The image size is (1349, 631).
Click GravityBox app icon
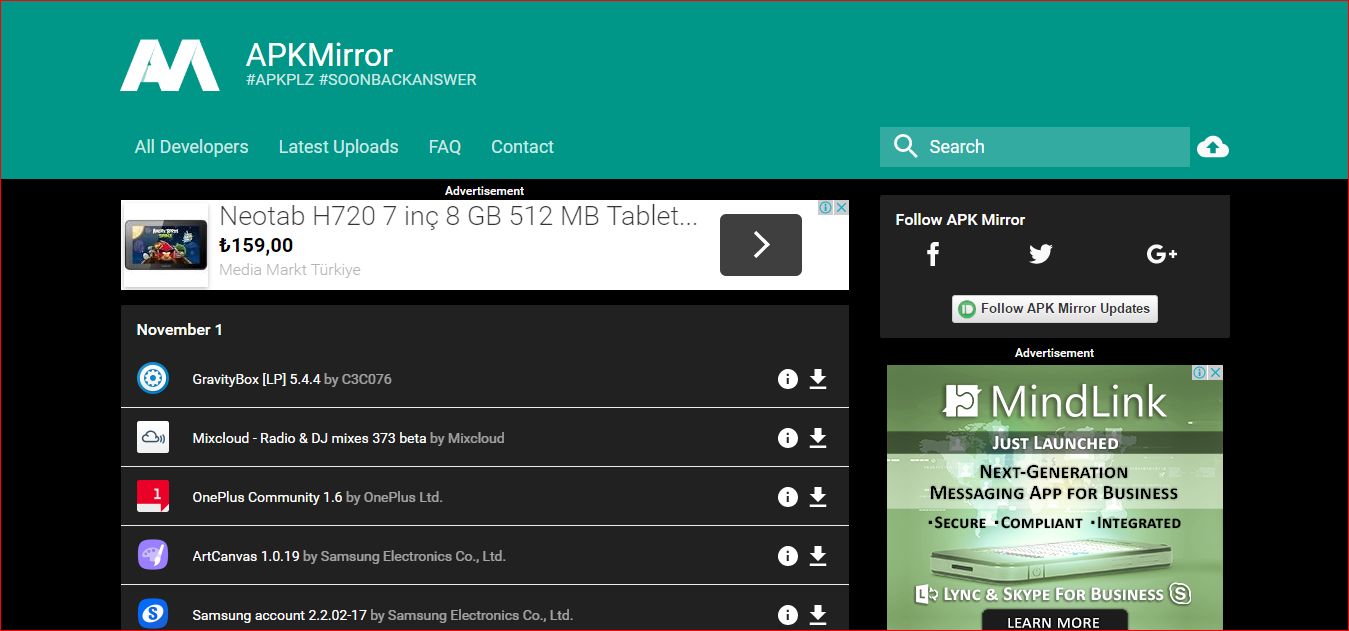click(153, 378)
